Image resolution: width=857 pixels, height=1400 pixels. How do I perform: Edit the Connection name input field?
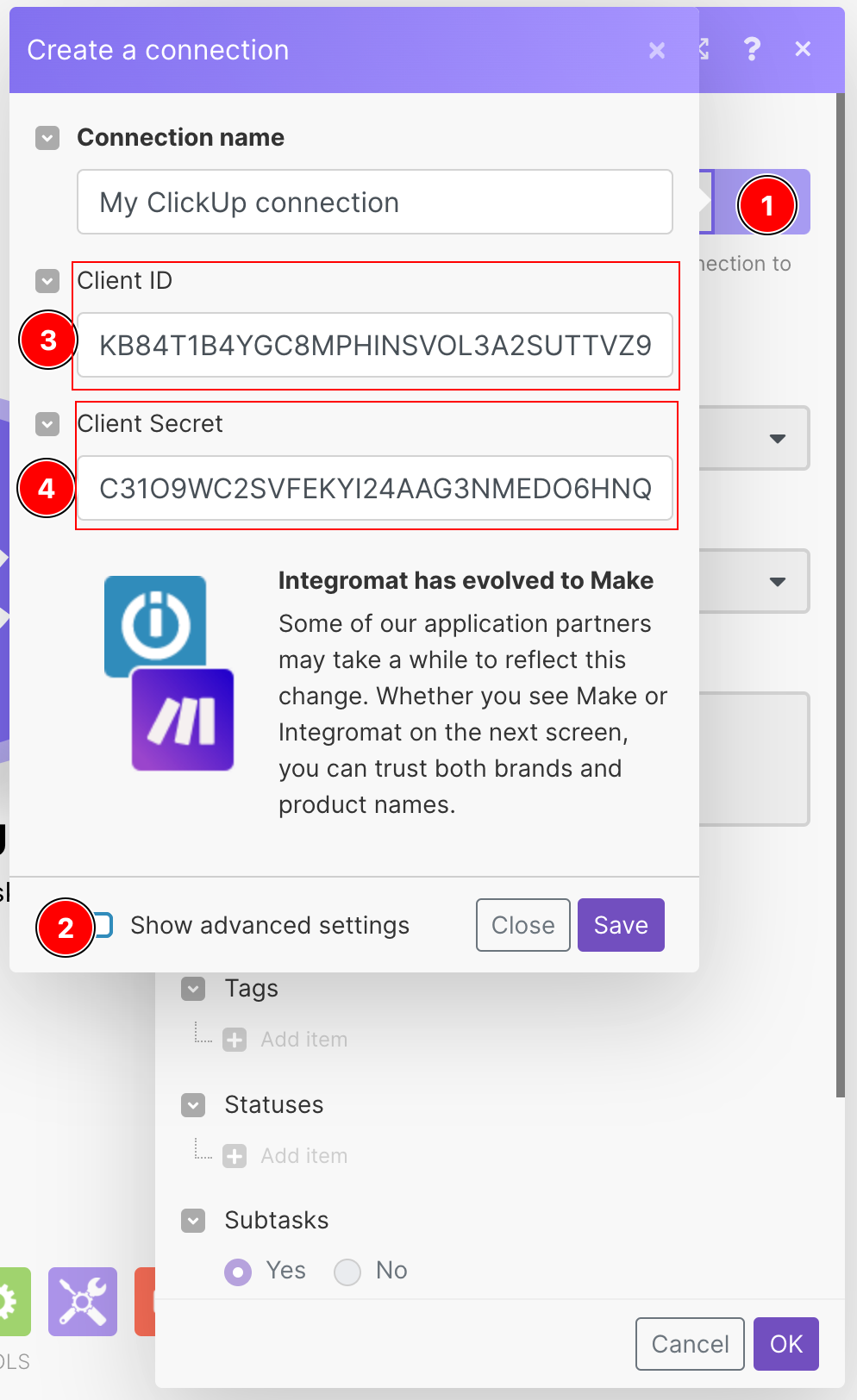(x=375, y=202)
